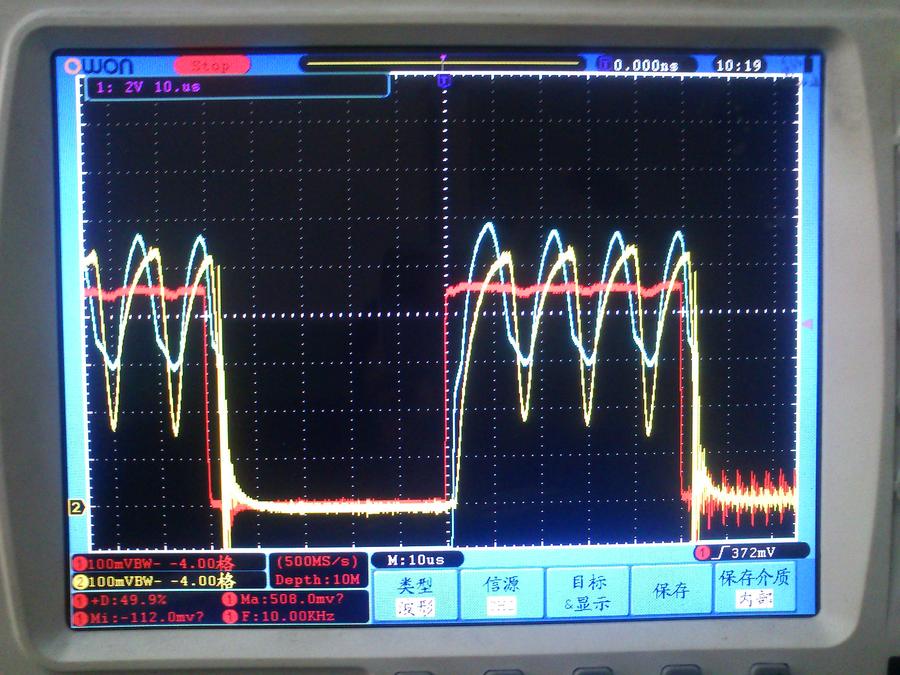Click the OWON logo in top bar
The height and width of the screenshot is (675, 900).
tap(99, 66)
